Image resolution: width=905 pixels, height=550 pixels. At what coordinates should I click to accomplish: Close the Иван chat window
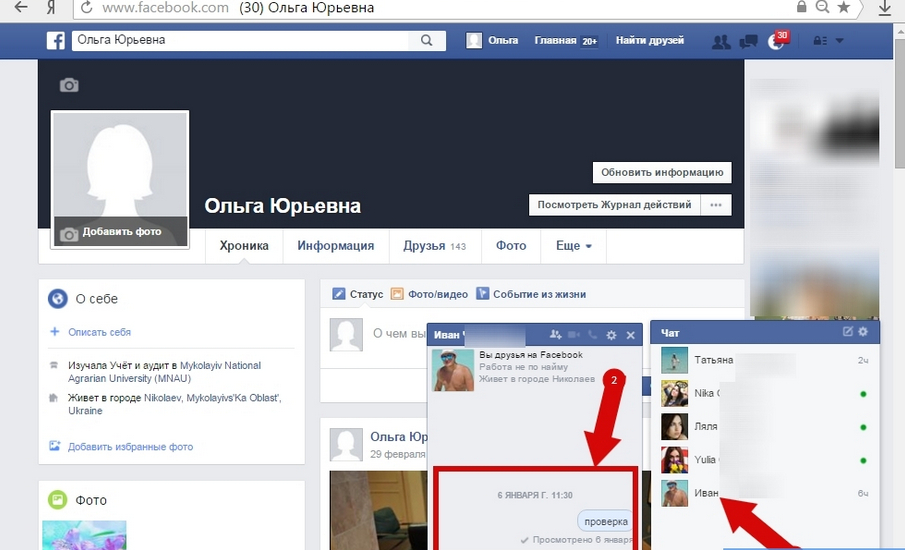[x=631, y=335]
